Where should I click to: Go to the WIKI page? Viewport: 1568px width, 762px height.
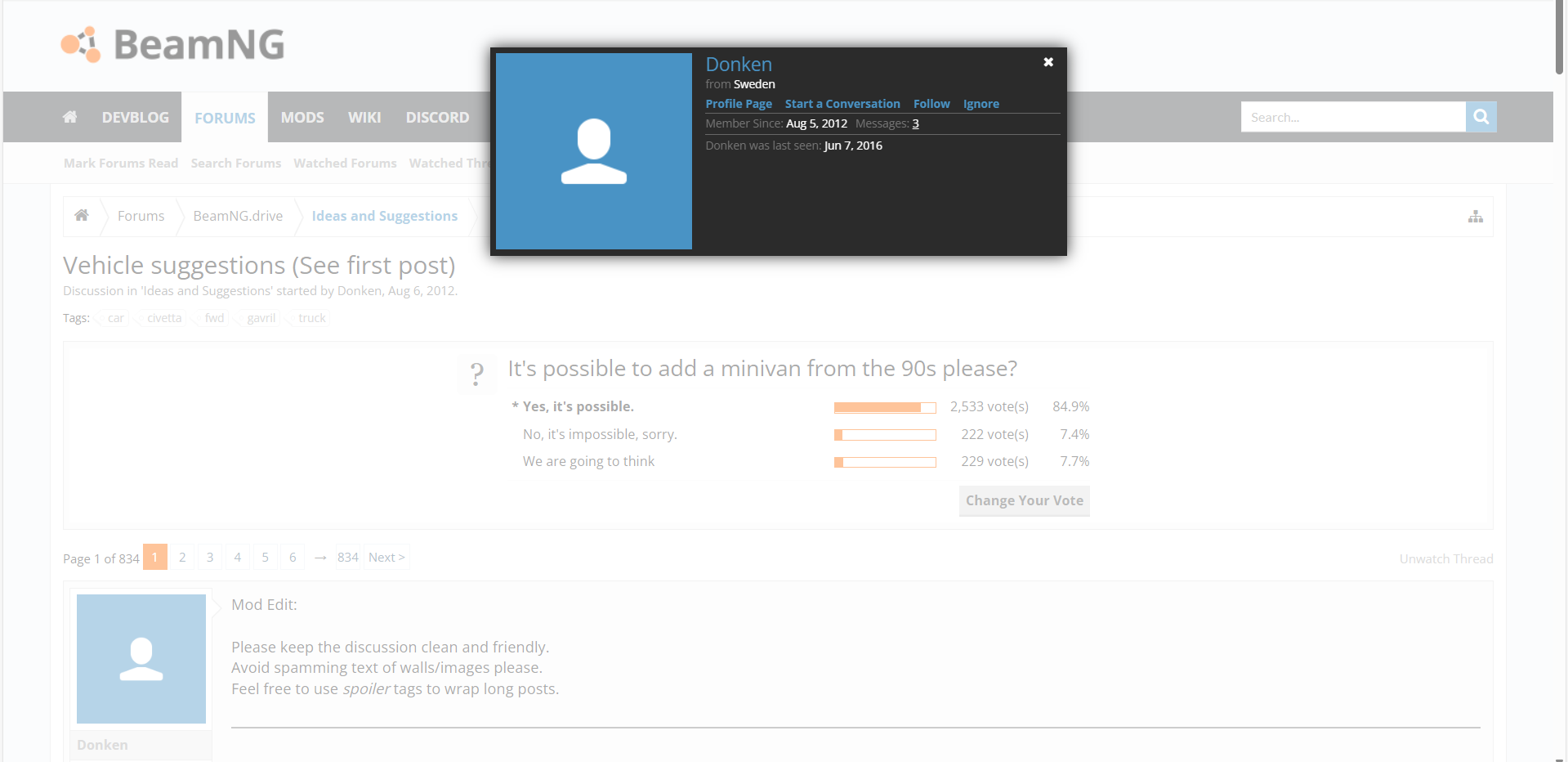364,117
